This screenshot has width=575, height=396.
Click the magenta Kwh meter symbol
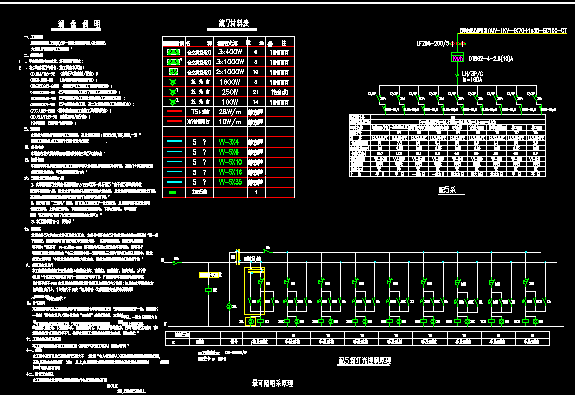[x=457, y=58]
